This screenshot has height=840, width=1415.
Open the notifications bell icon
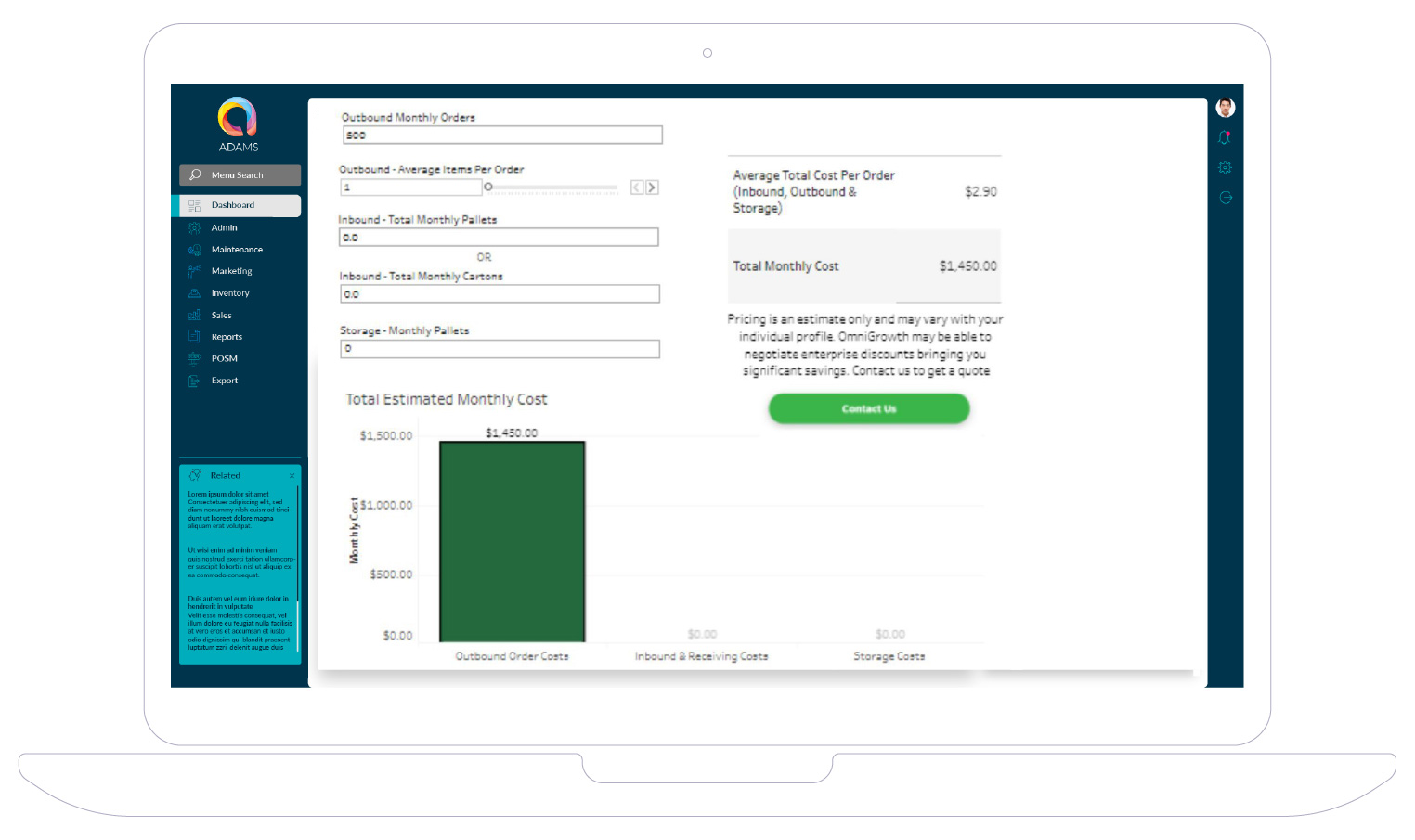tap(1225, 138)
